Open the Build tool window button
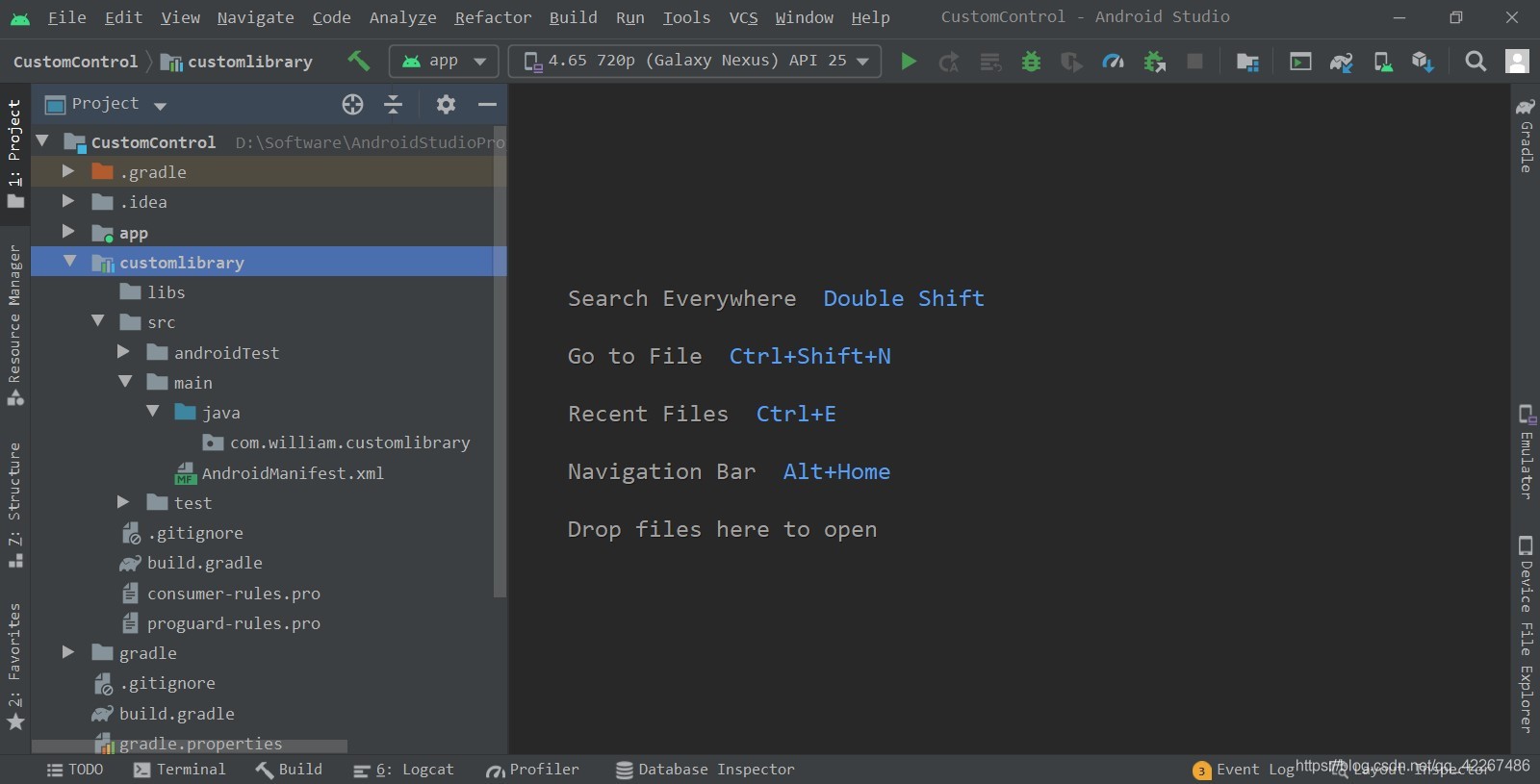Image resolution: width=1540 pixels, height=784 pixels. coord(289,770)
